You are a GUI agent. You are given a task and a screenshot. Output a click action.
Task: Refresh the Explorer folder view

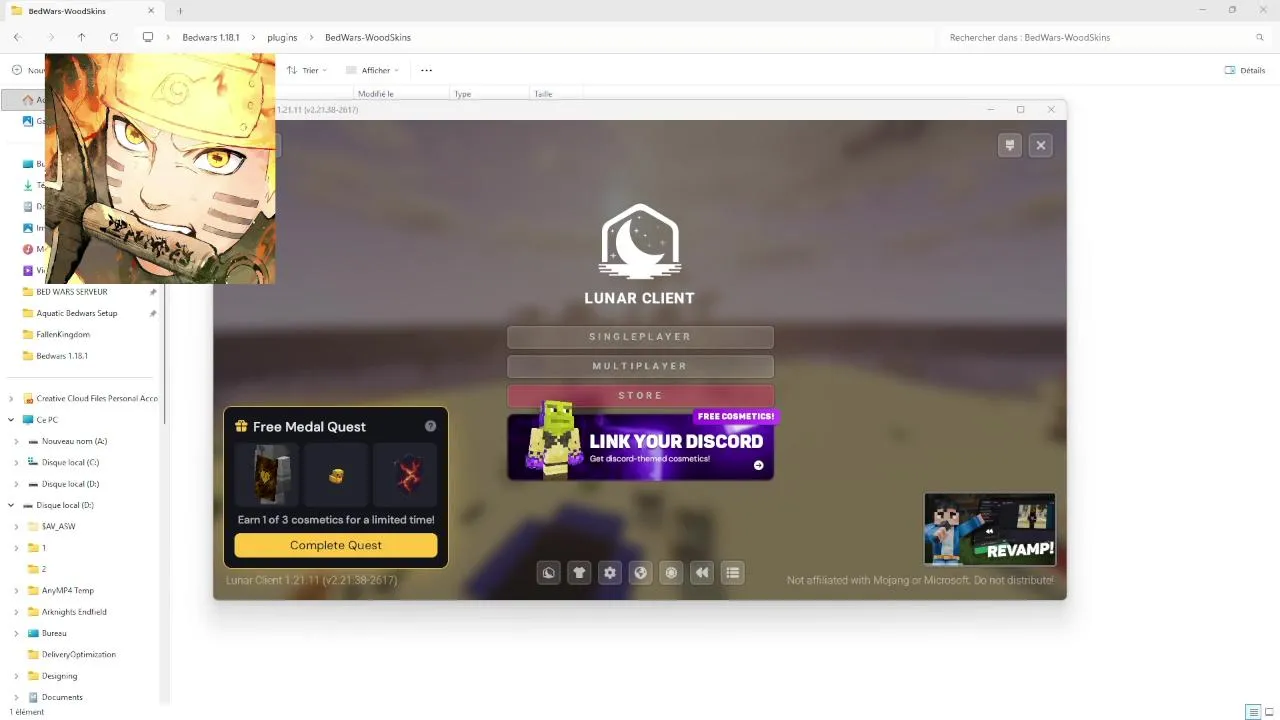[114, 37]
